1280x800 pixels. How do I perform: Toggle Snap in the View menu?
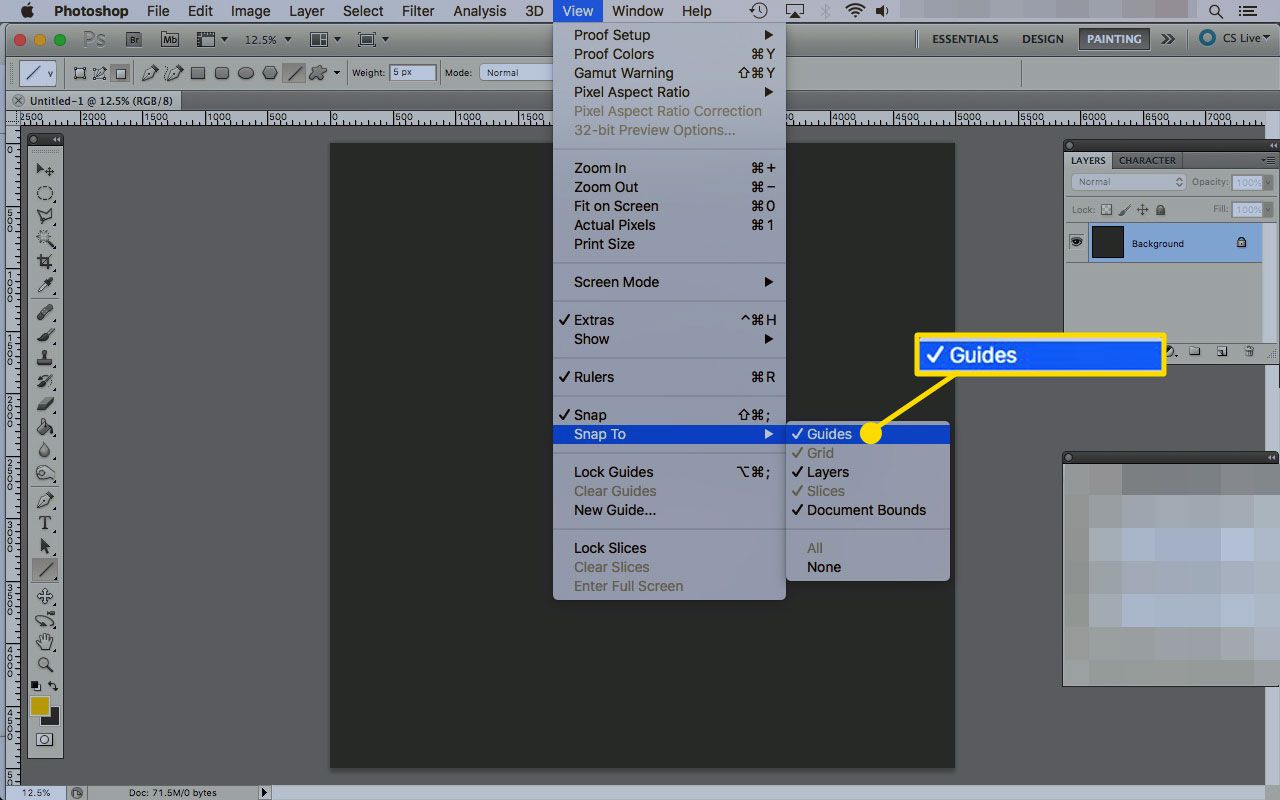click(669, 415)
